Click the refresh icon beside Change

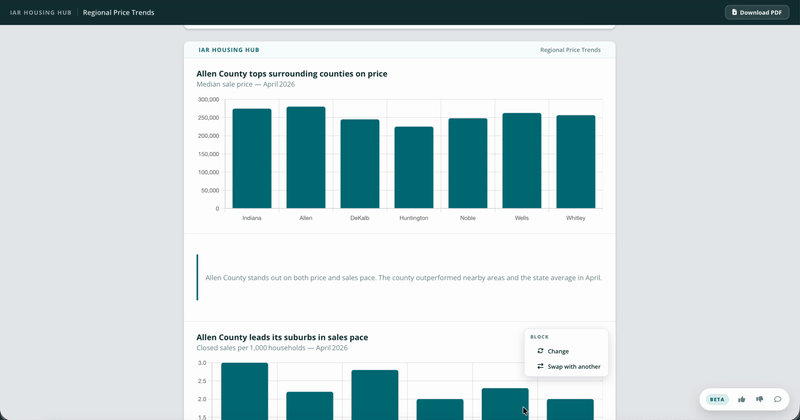click(540, 351)
